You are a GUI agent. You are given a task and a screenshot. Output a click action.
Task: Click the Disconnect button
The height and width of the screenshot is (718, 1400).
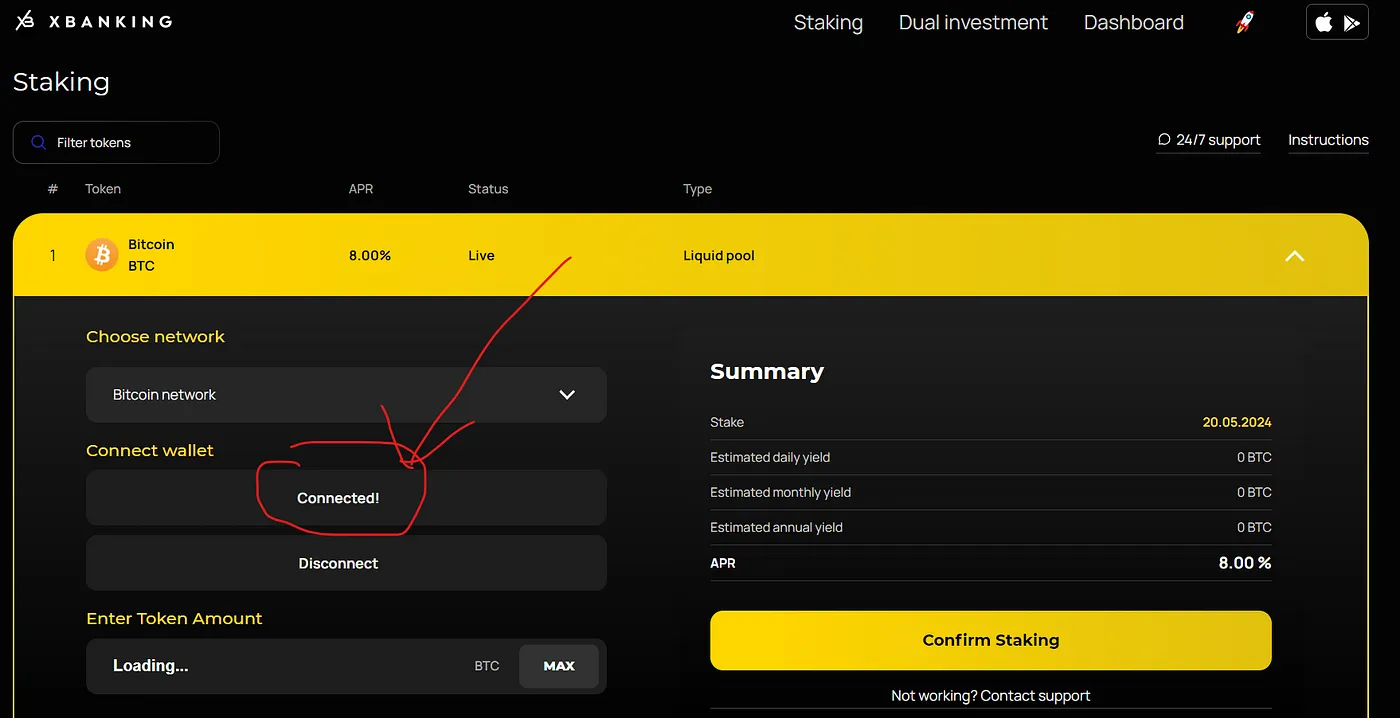click(x=346, y=563)
